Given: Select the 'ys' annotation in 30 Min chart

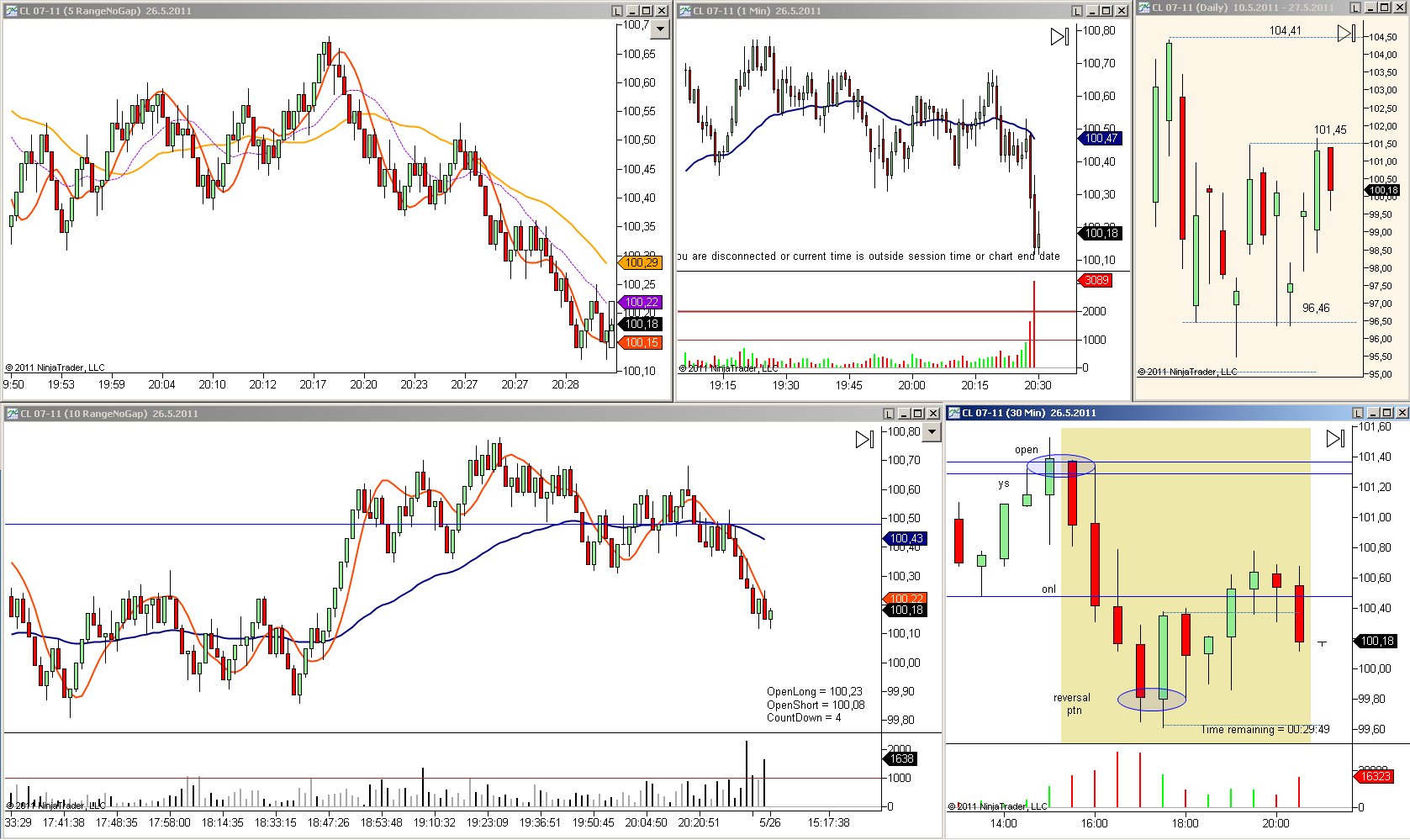Looking at the screenshot, I should 1003,483.
